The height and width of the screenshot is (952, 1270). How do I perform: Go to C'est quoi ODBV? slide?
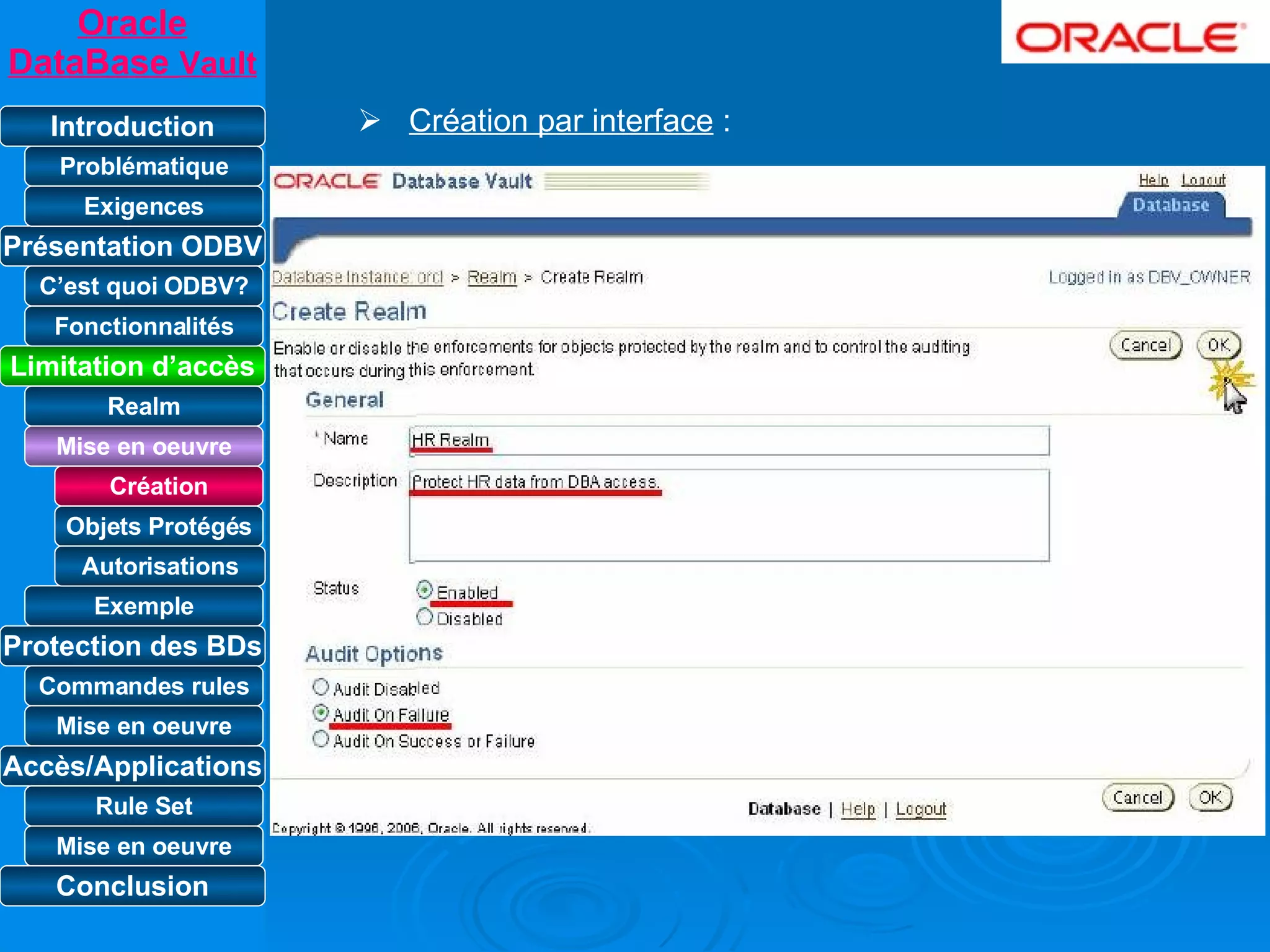click(x=144, y=286)
